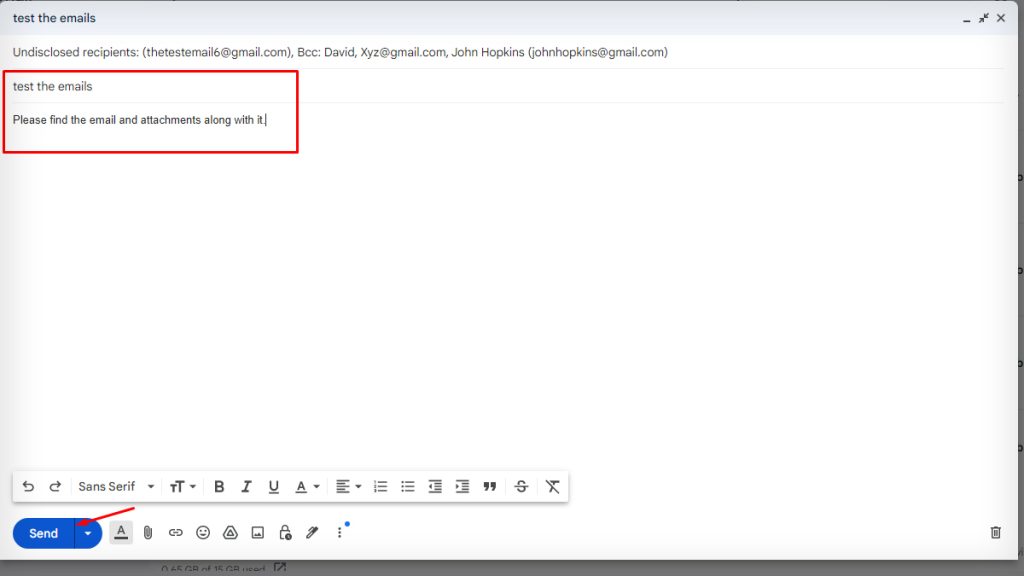Attach files using the paperclip icon
Image resolution: width=1024 pixels, height=576 pixels.
coord(148,532)
